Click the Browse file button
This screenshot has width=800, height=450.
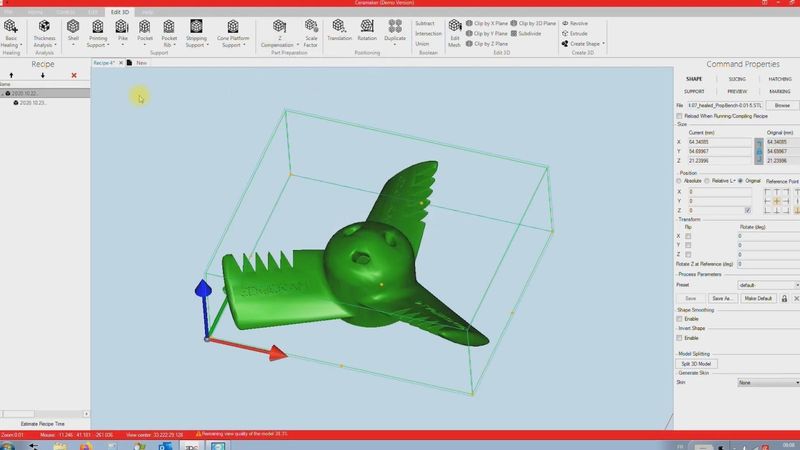tap(781, 105)
